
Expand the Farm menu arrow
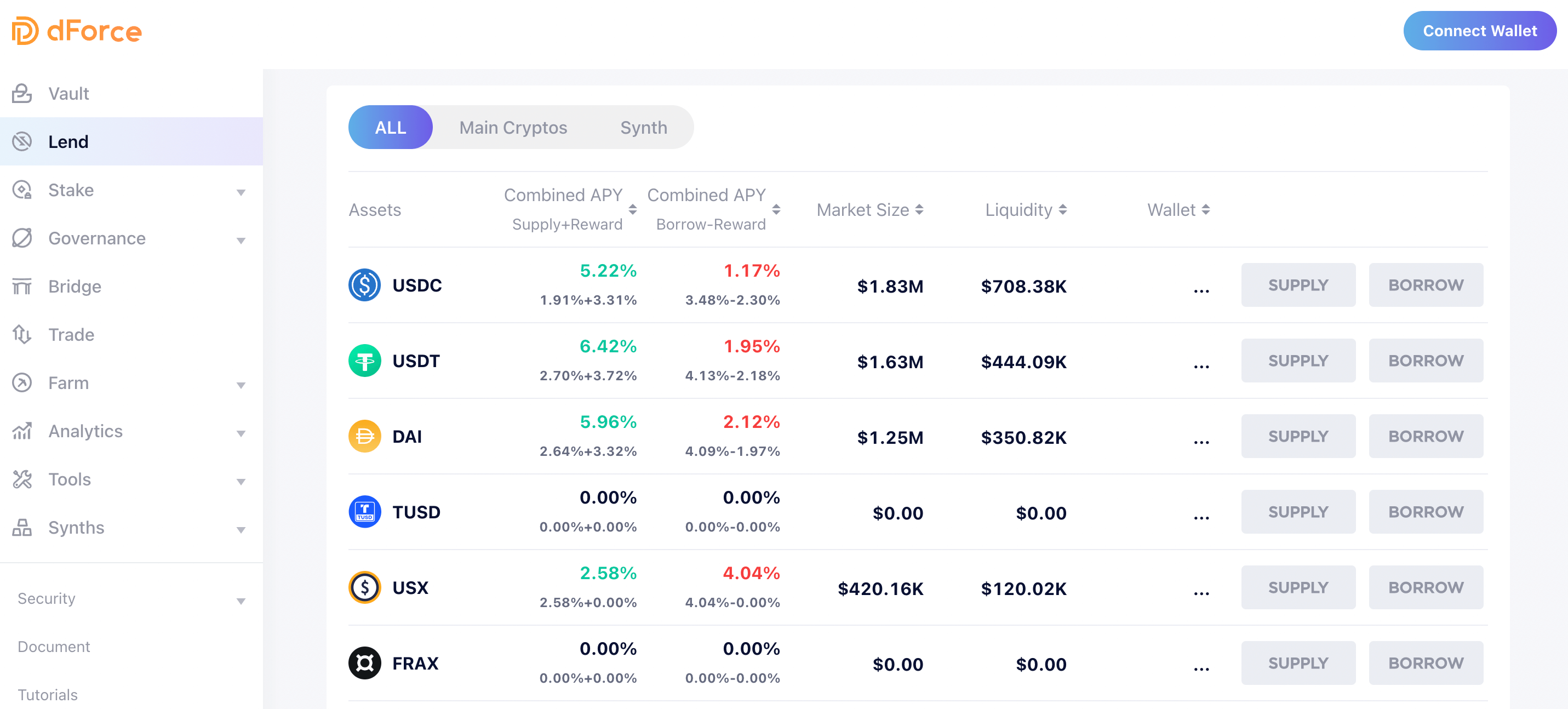(241, 385)
